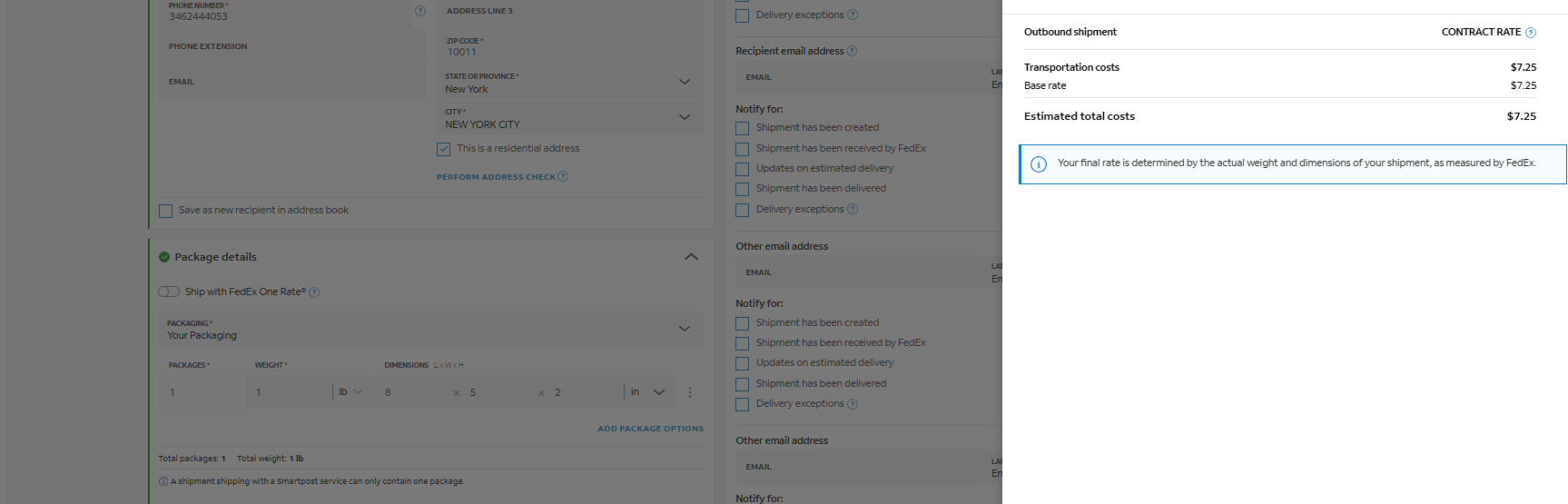Click the Phone Number field 3462444053

tap(285, 12)
